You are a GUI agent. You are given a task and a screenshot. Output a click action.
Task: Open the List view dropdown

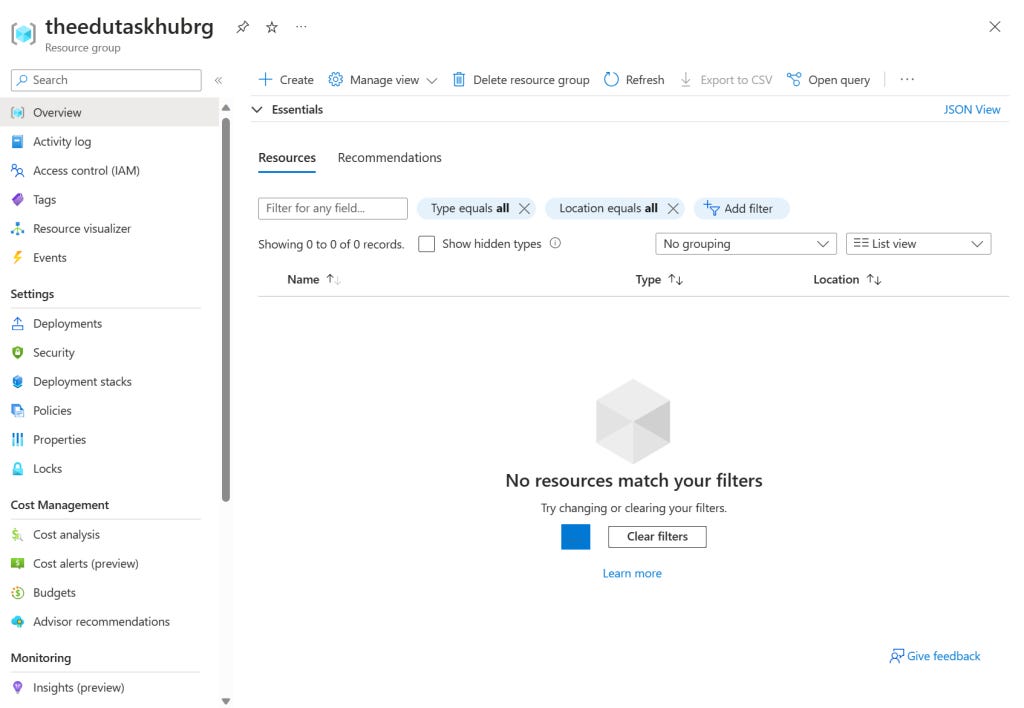[918, 243]
